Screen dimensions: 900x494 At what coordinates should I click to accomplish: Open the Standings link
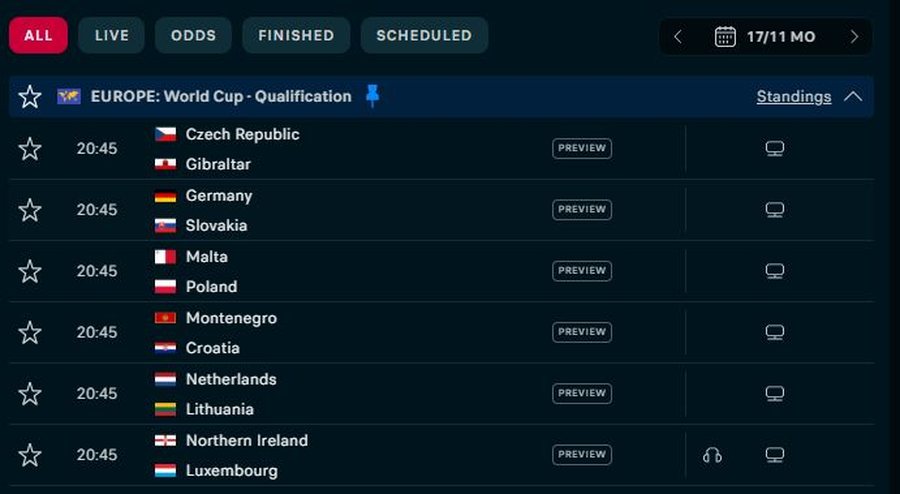[793, 97]
